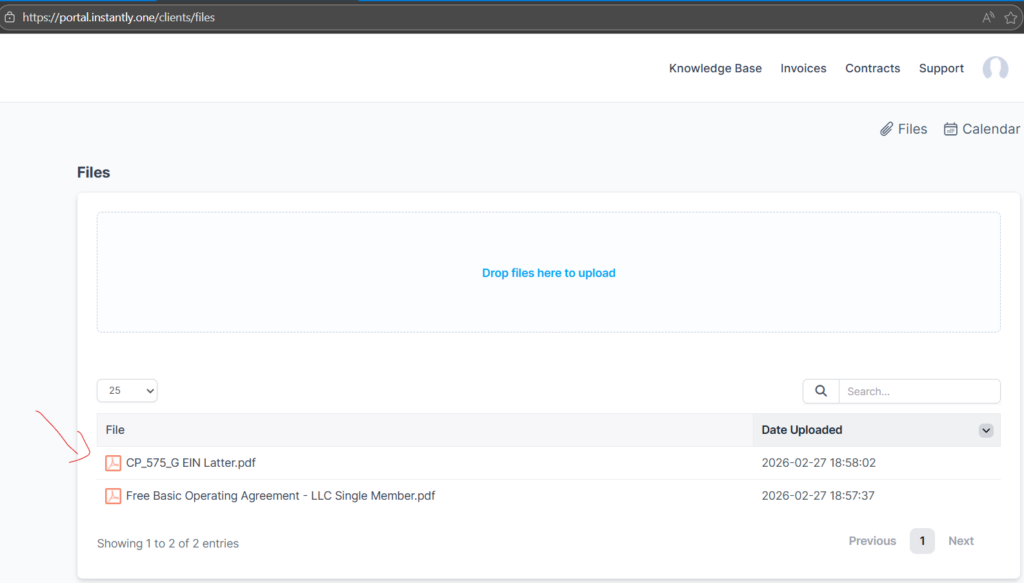Click the PDF icon beside CP_575_G EIN Latter
This screenshot has height=583, width=1024.
pos(113,463)
